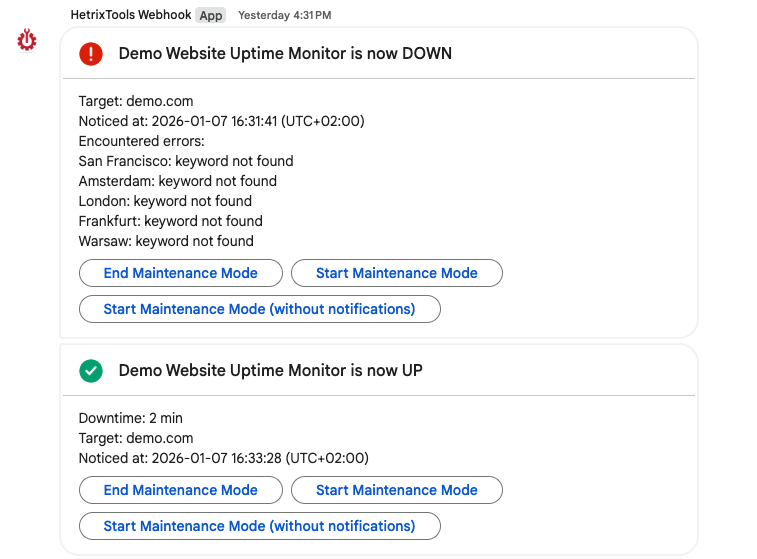Click the green checkmark icon on UP card
The width and height of the screenshot is (757, 559).
tap(91, 371)
